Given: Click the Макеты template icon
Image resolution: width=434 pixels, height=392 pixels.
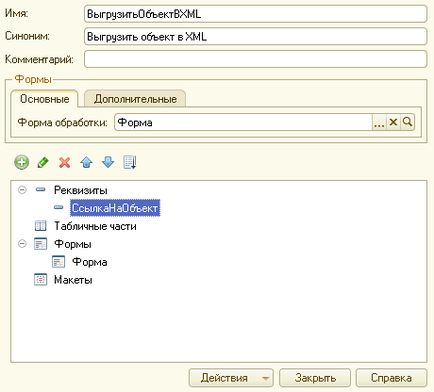Looking at the screenshot, I should tap(40, 280).
